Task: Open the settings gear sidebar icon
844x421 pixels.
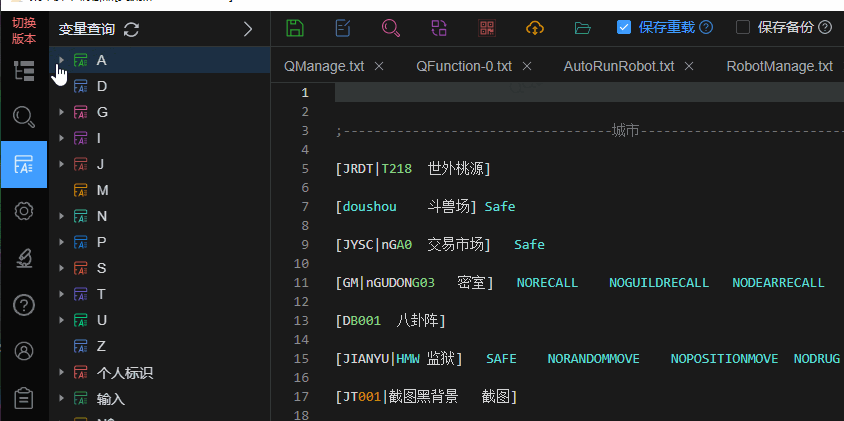Action: 24,211
